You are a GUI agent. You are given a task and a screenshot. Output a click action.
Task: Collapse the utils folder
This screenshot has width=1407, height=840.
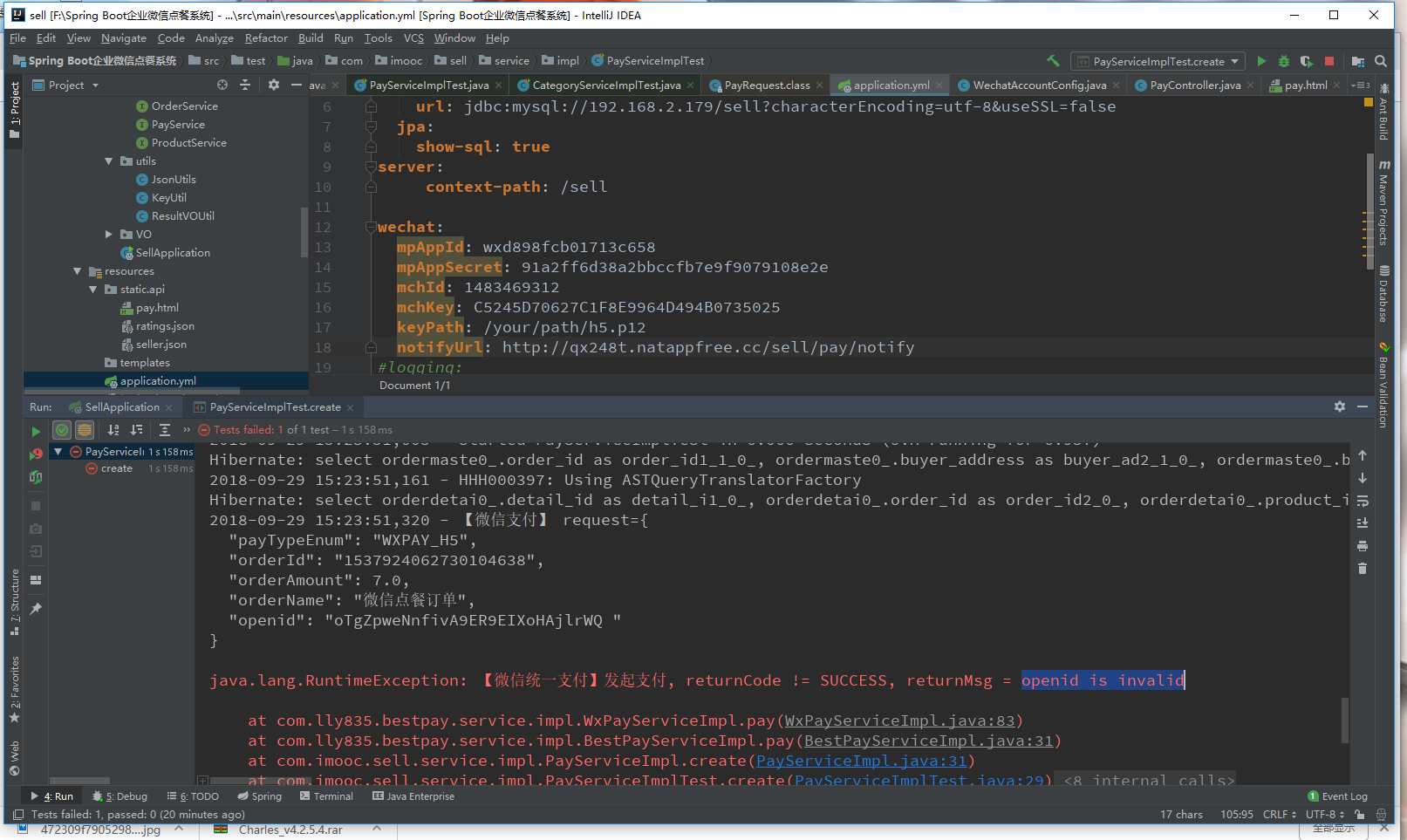[x=109, y=161]
